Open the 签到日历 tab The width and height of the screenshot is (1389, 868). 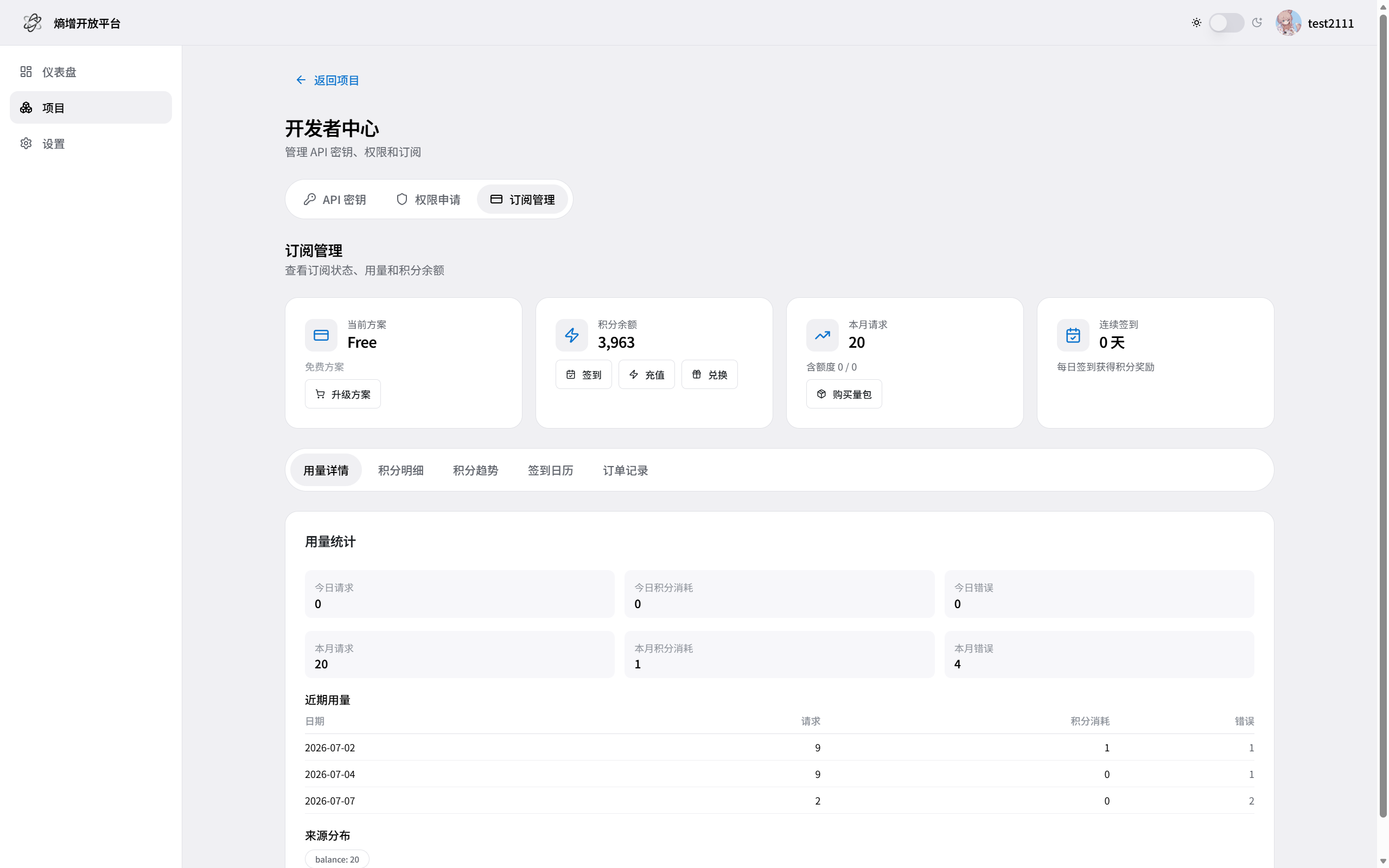(550, 470)
